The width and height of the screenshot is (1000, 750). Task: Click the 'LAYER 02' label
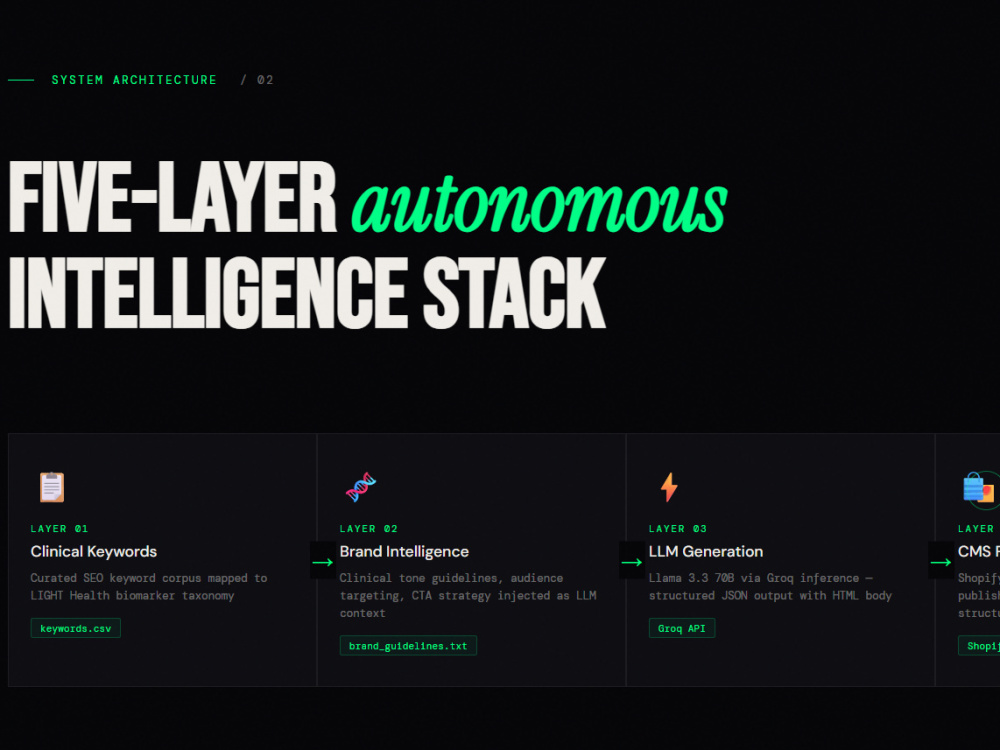[369, 529]
